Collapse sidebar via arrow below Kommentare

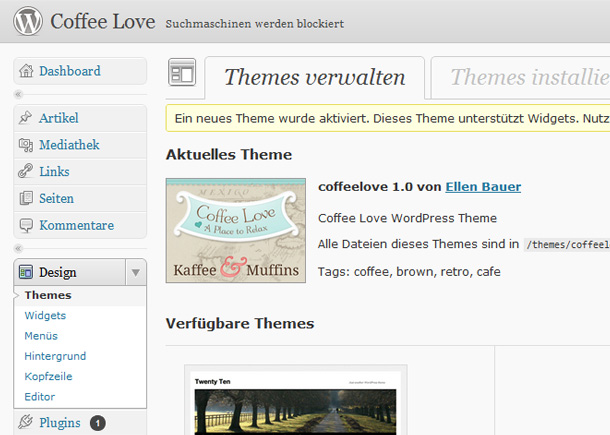point(18,248)
